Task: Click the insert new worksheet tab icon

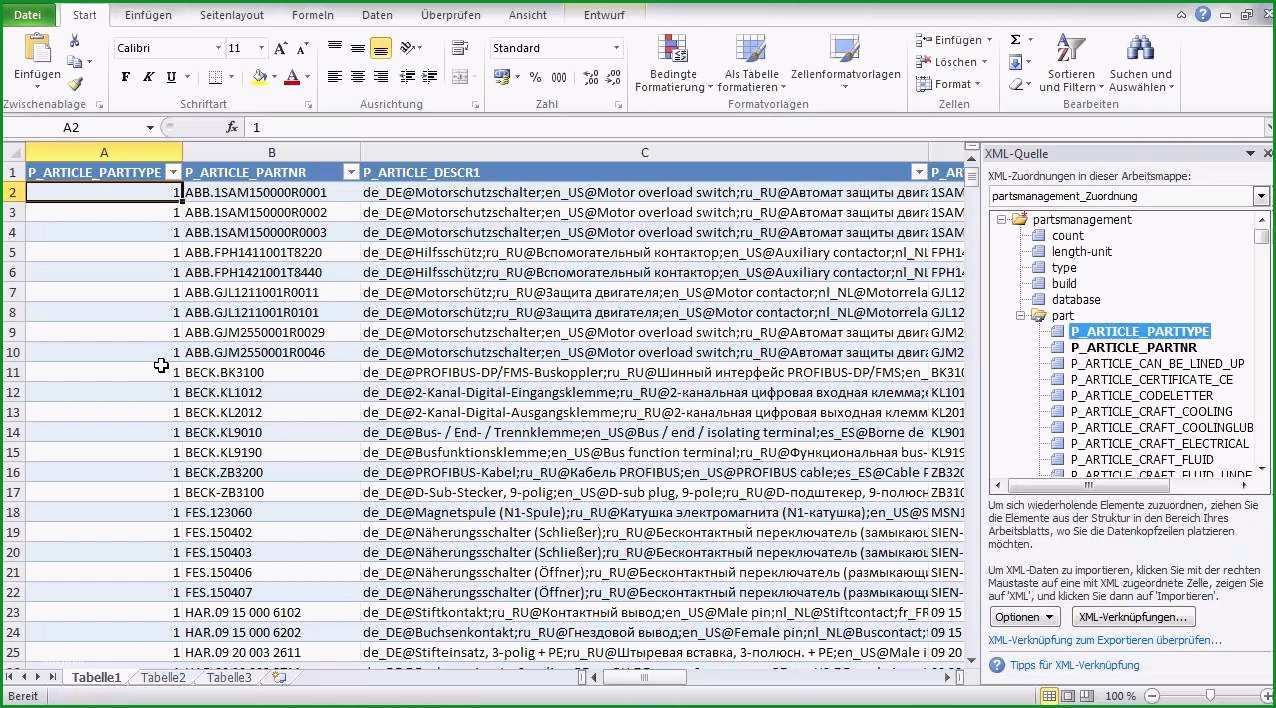Action: pyautogui.click(x=279, y=677)
